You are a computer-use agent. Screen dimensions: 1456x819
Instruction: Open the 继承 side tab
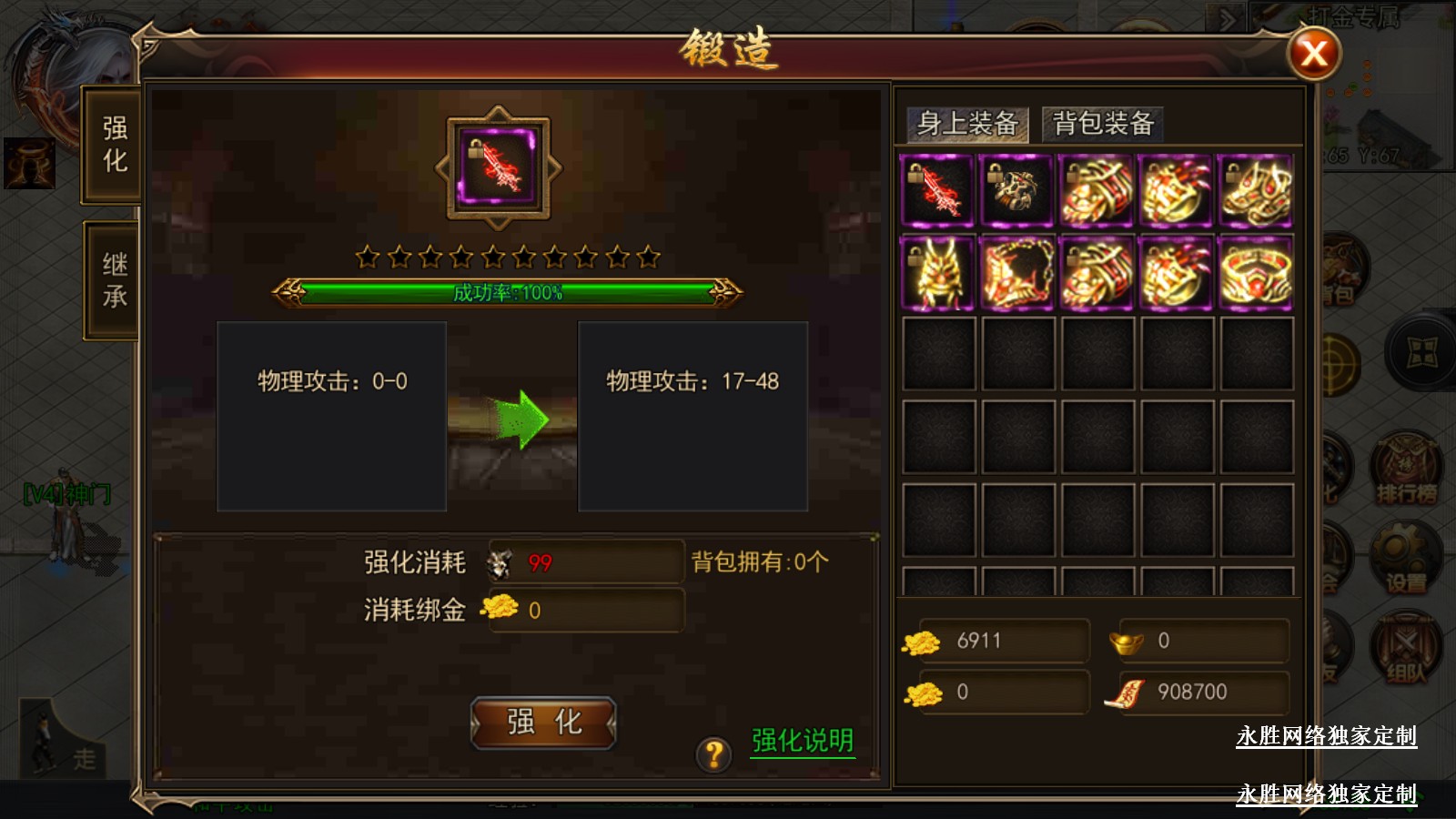click(x=114, y=280)
